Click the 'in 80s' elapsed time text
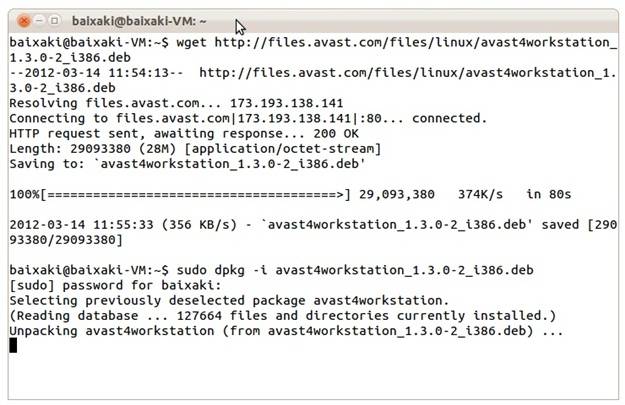This screenshot has height=405, width=625. [548, 195]
